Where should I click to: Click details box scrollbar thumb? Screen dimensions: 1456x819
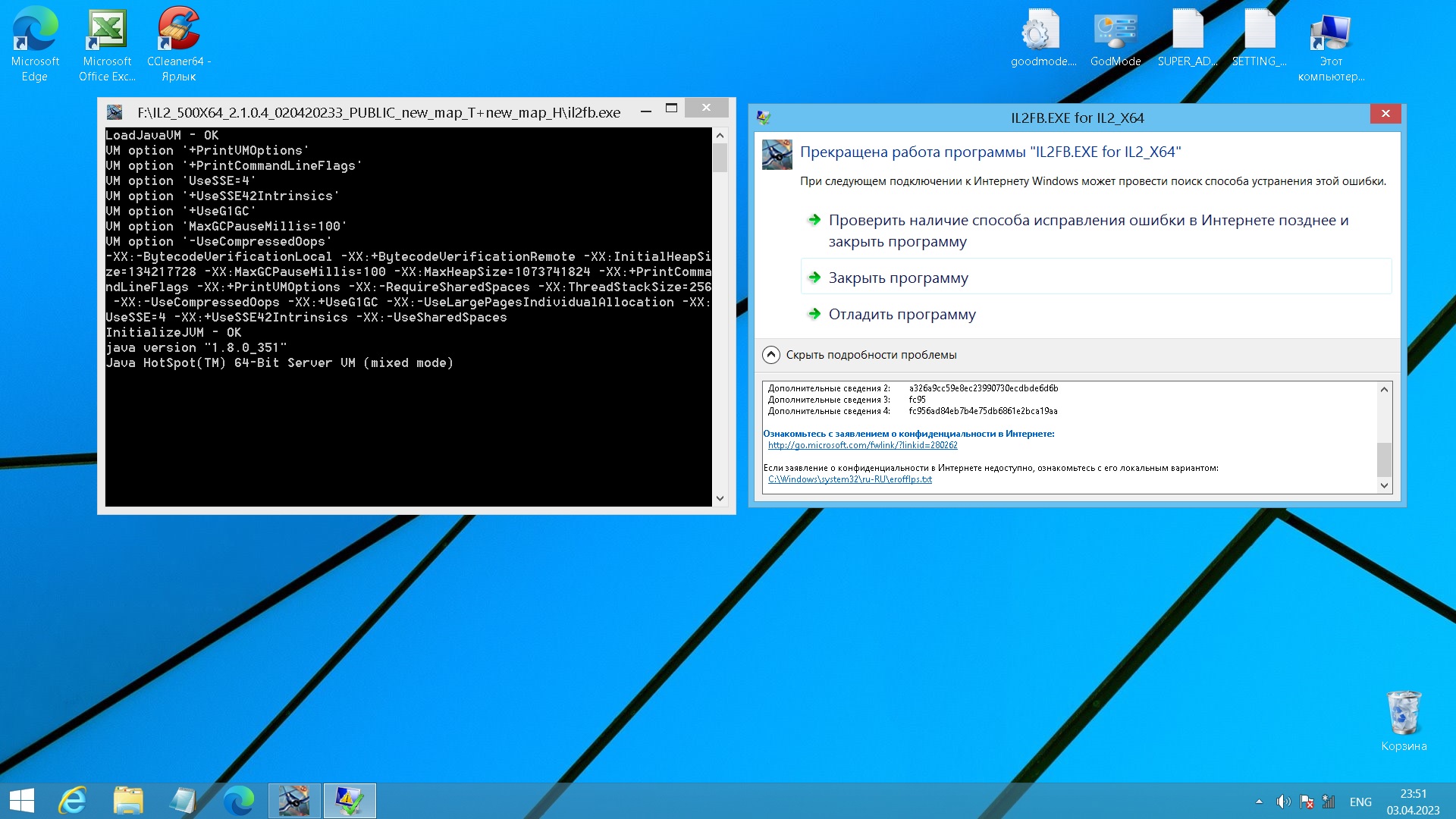[x=1384, y=459]
